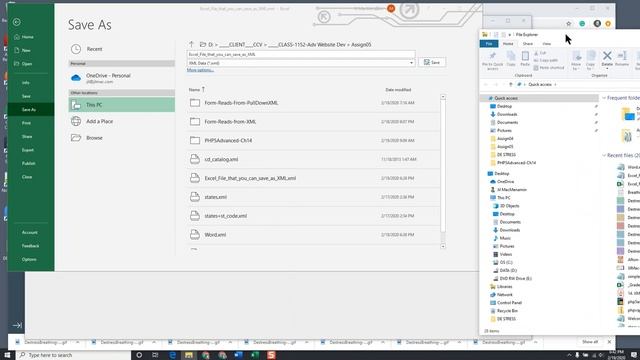Choose Print in Excel backstage sidebar

coord(26,123)
